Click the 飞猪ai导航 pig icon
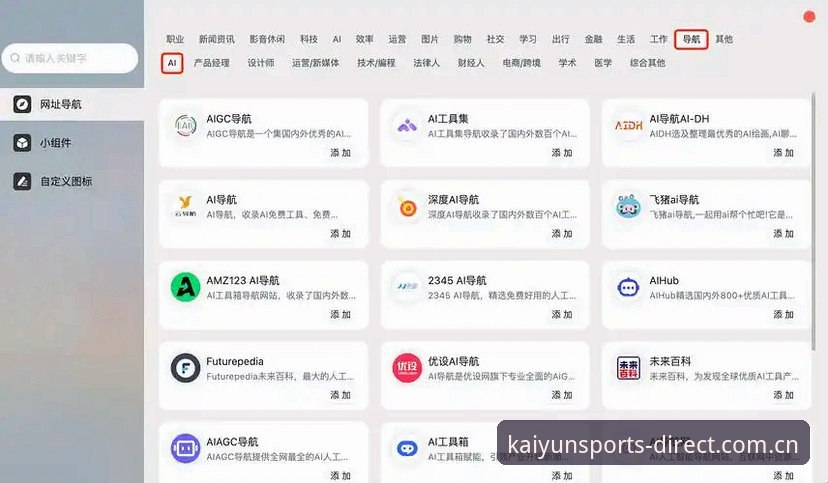The image size is (828, 483). (x=628, y=206)
